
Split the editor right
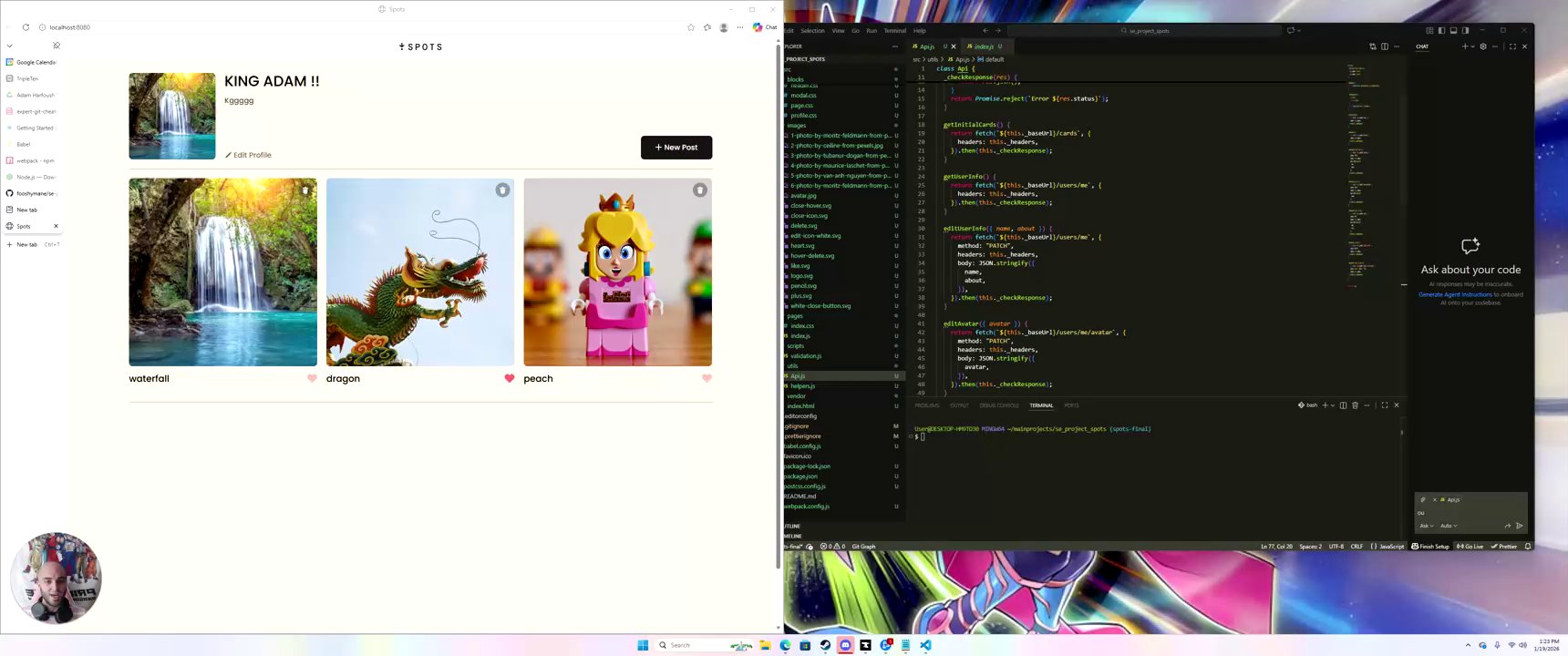tap(1385, 46)
